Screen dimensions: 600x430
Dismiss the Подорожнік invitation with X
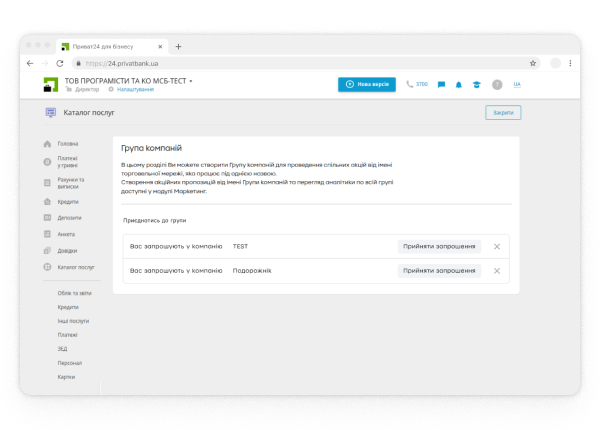pos(497,271)
